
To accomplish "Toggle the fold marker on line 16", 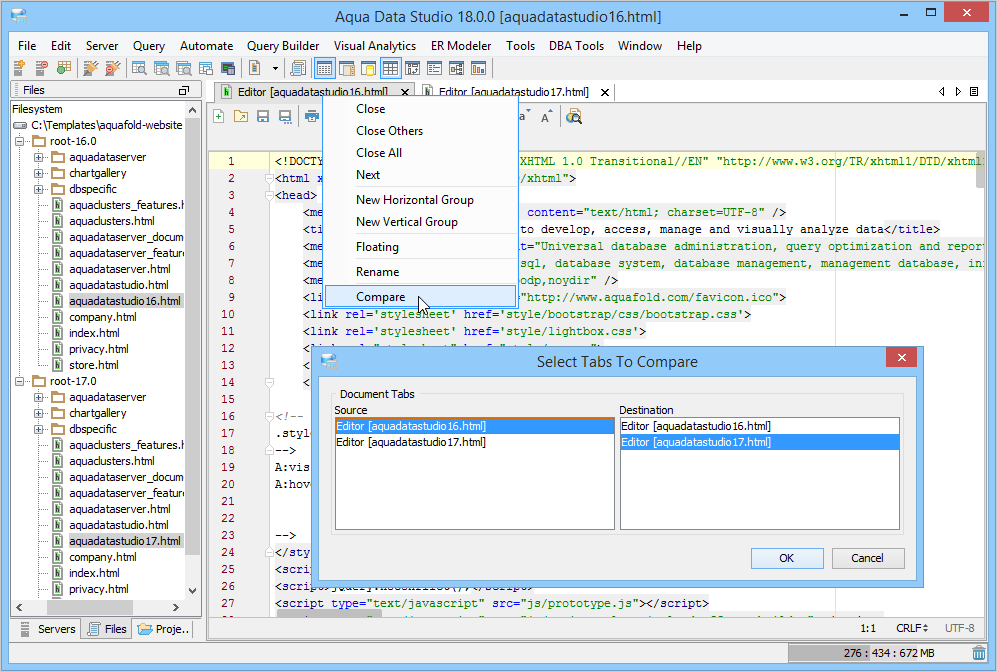I will [x=268, y=416].
